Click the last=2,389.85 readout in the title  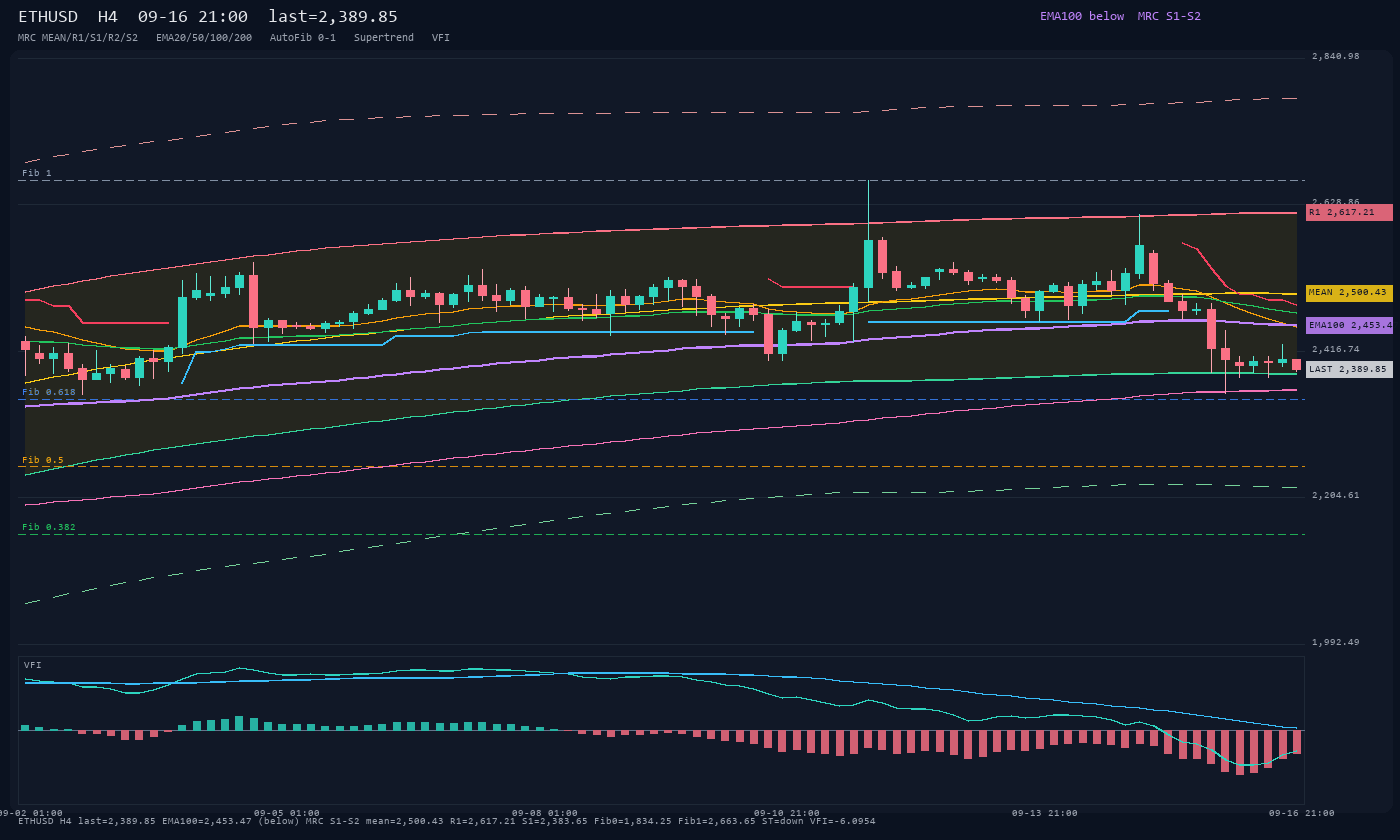pos(333,17)
